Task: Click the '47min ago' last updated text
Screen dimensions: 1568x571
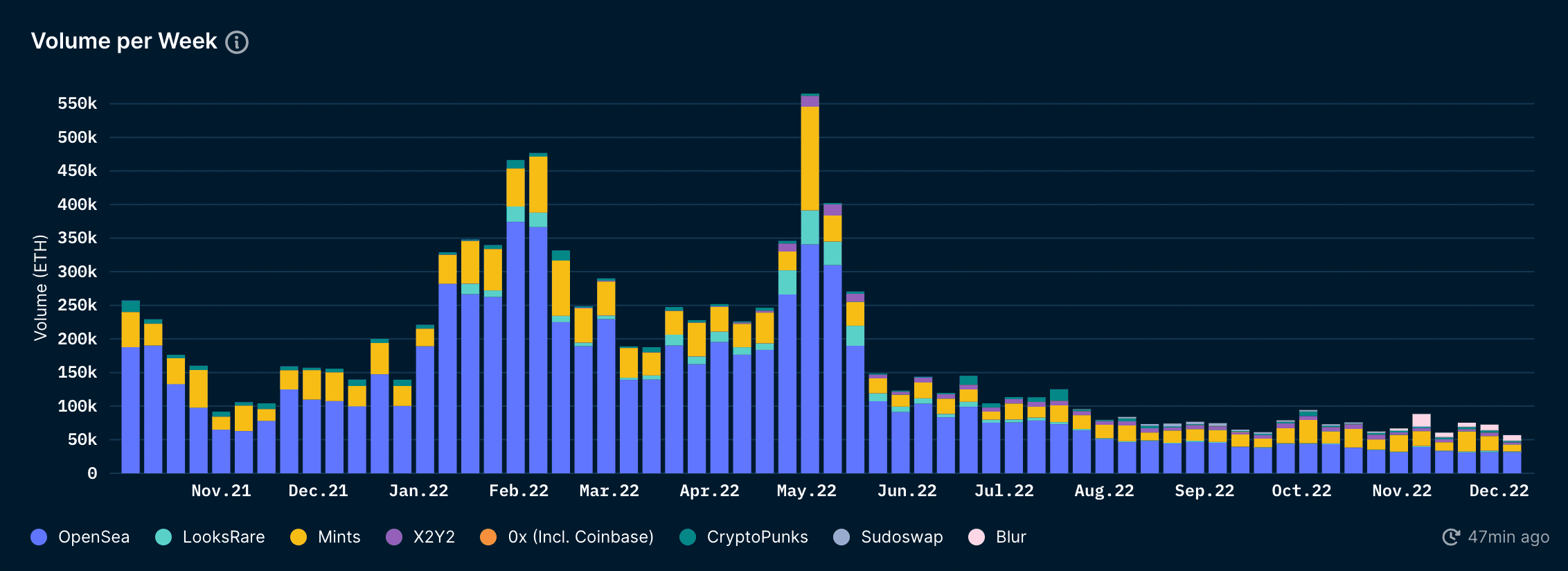Action: click(1508, 537)
